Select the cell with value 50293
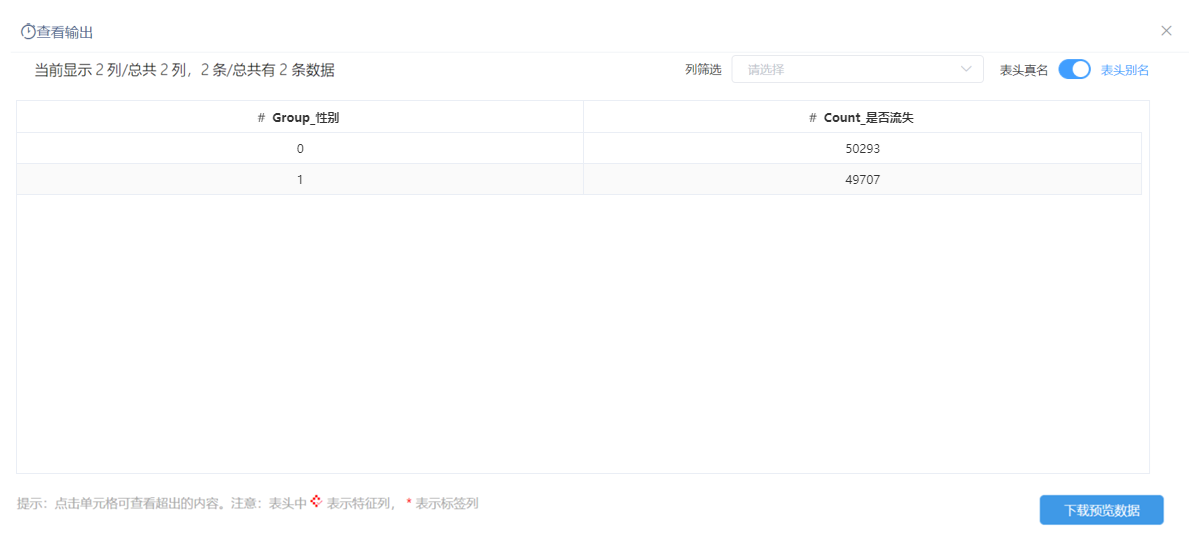The image size is (1199, 553). click(863, 148)
